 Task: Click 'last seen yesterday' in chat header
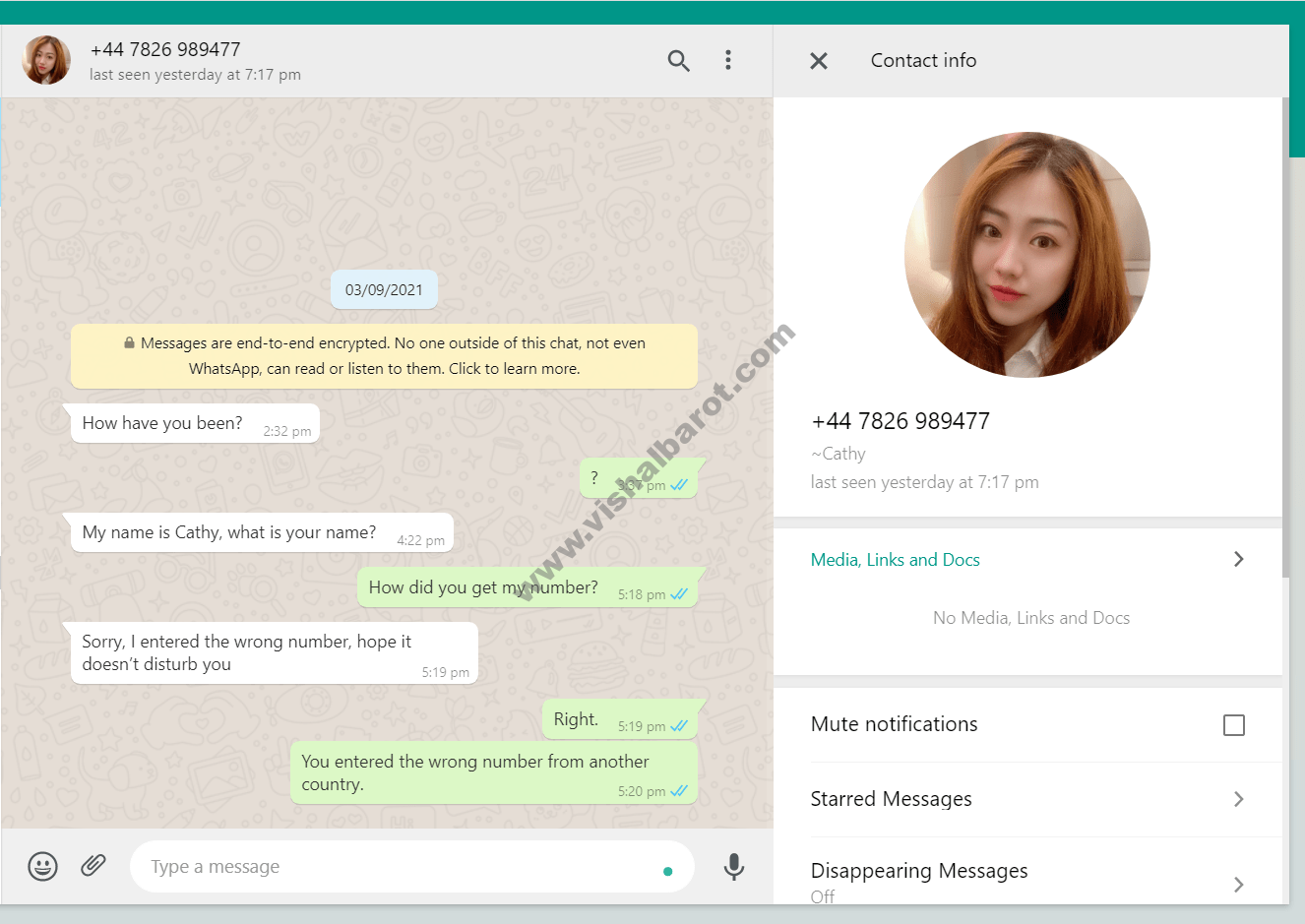click(x=195, y=75)
